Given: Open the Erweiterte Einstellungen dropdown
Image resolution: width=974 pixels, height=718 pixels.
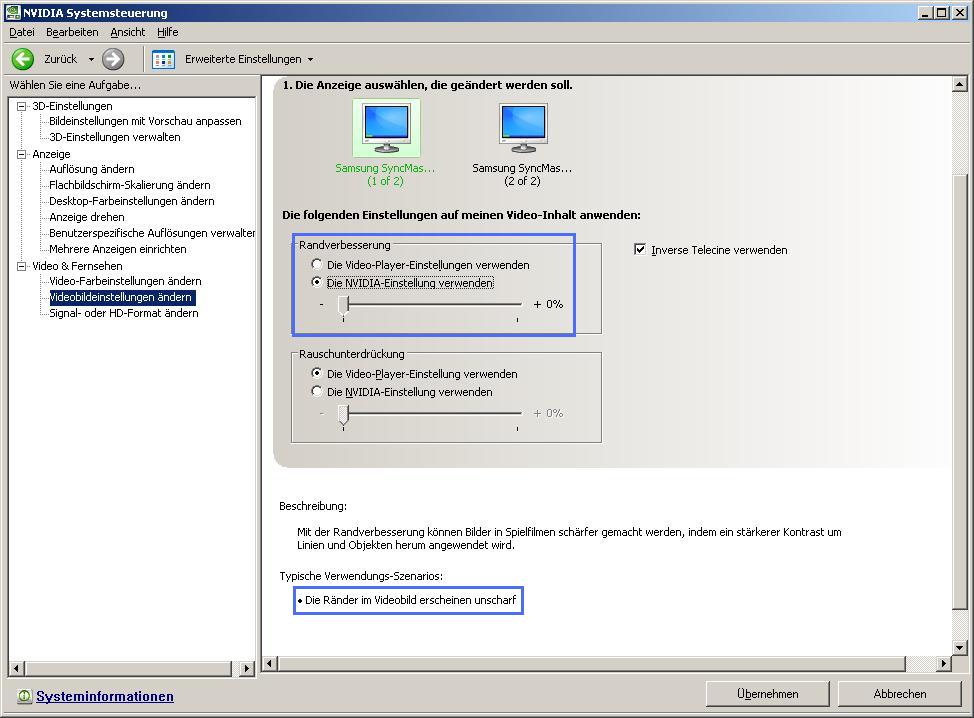Looking at the screenshot, I should pos(311,60).
